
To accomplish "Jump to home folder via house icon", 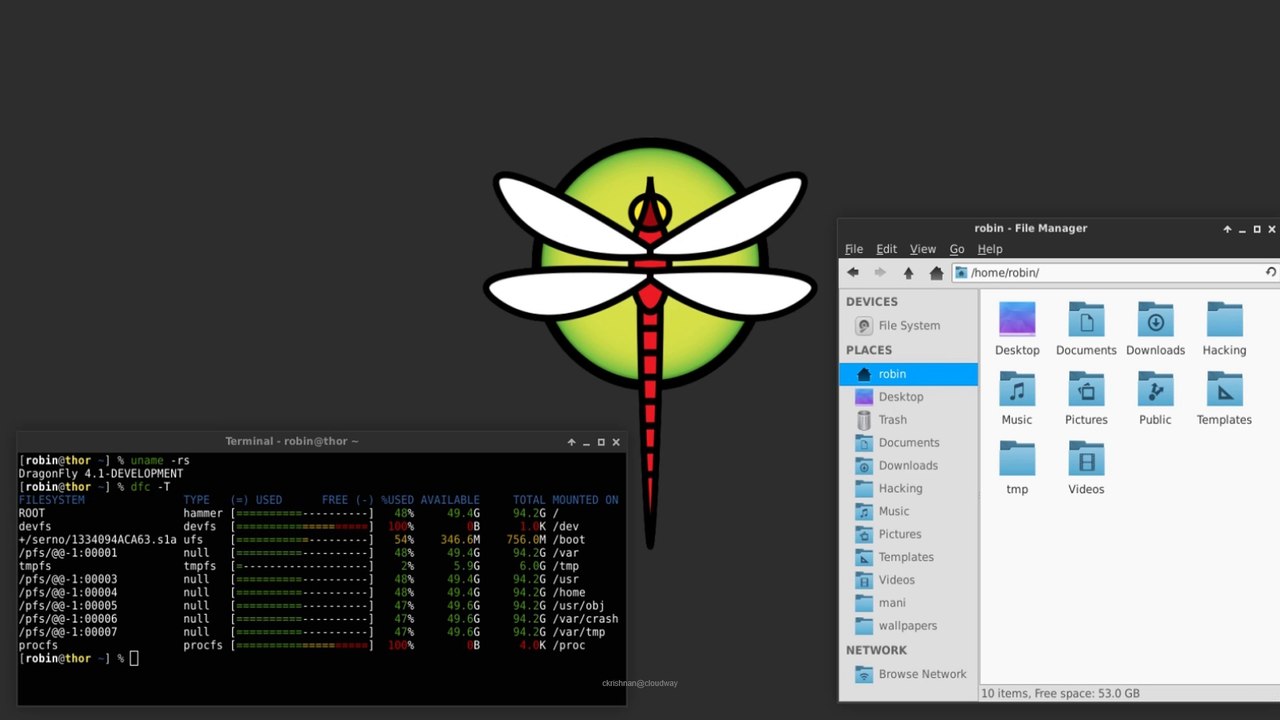I will tap(936, 272).
